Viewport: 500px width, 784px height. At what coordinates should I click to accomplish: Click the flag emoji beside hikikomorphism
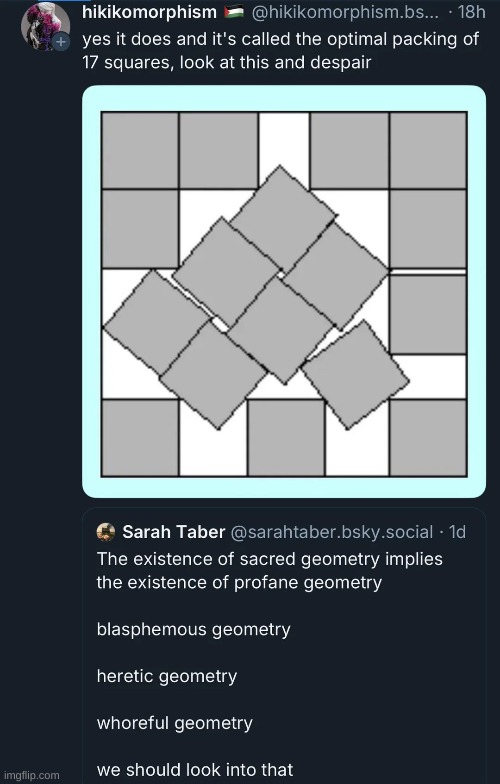coord(234,13)
